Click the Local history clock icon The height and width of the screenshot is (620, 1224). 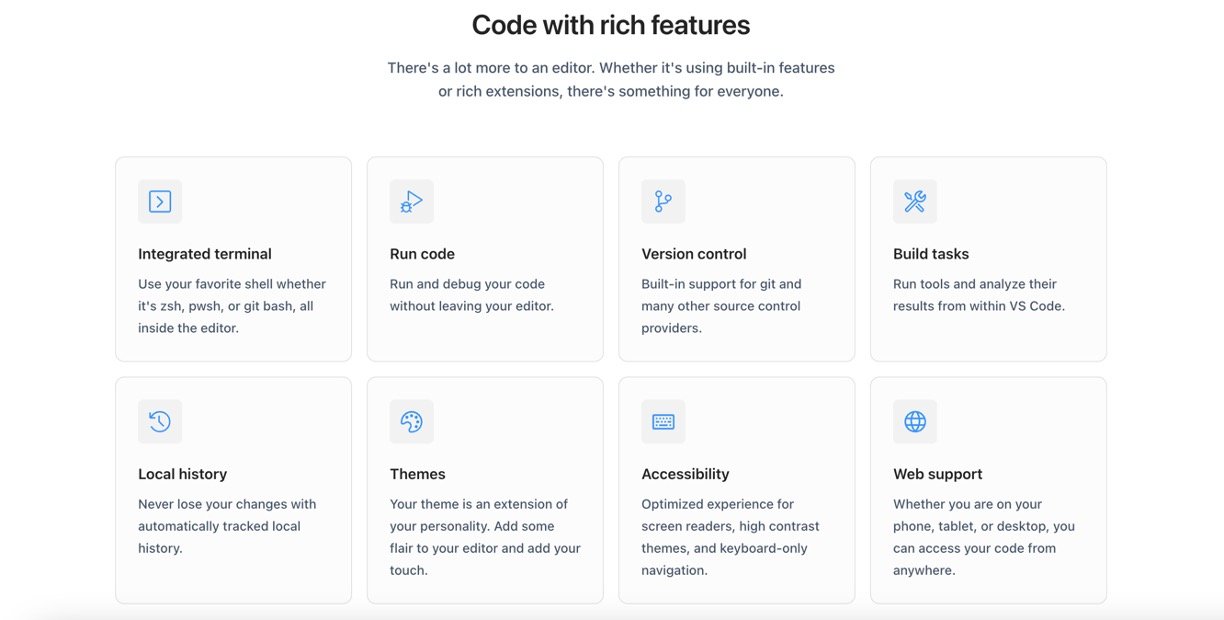pyautogui.click(x=160, y=421)
